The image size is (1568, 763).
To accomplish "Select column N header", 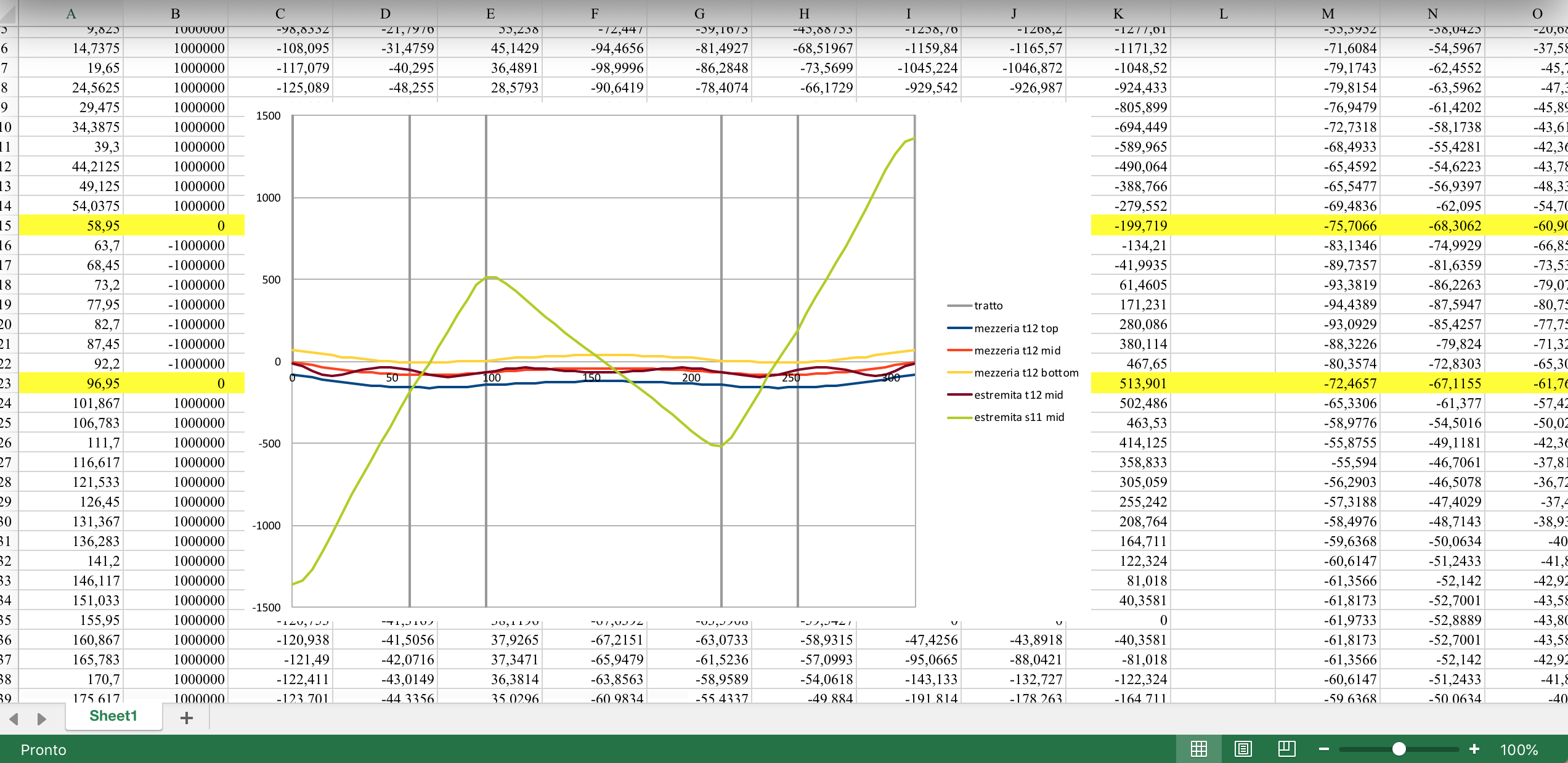I will point(1432,13).
